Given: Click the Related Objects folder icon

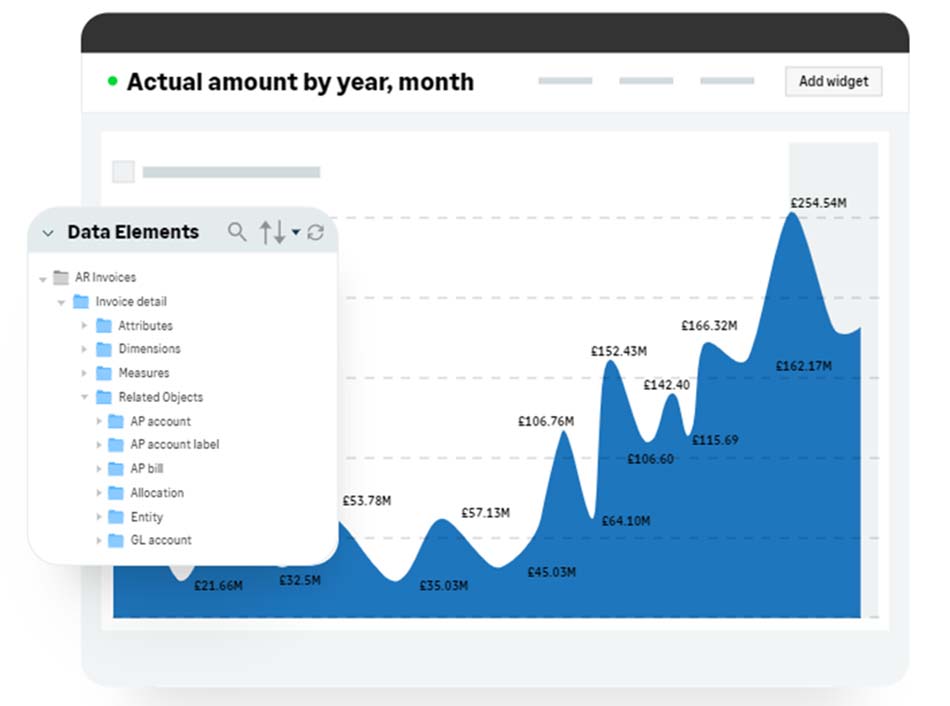Looking at the screenshot, I should coord(104,397).
